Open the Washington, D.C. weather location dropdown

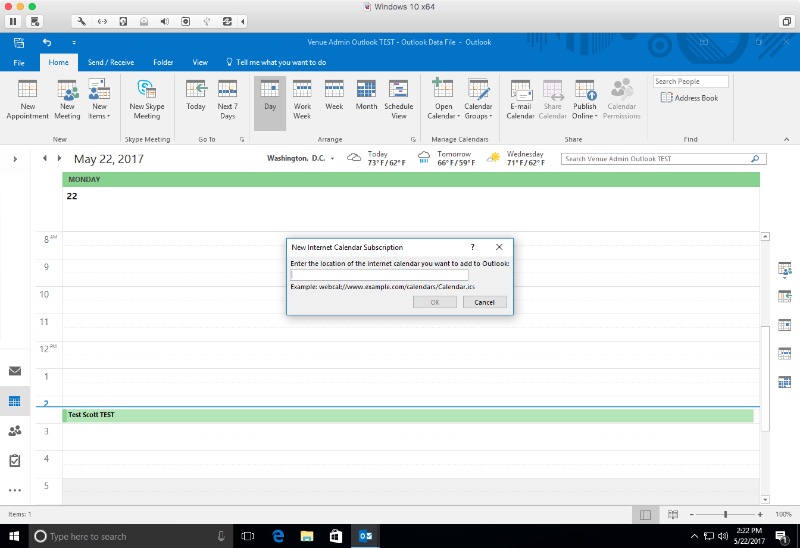(x=332, y=159)
